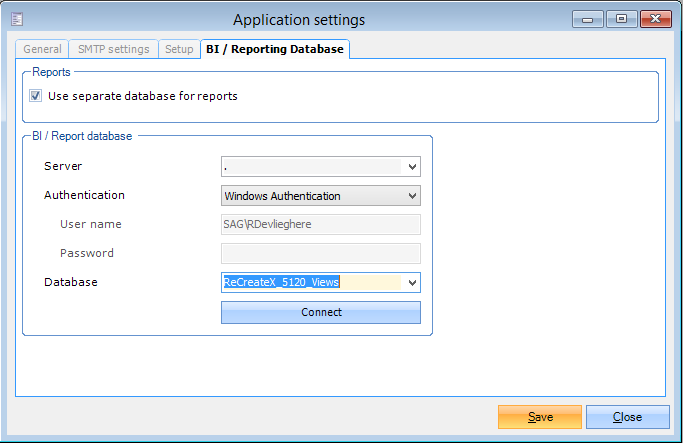Switch to the General tab
Viewport: 683px width, 443px height.
[43, 49]
